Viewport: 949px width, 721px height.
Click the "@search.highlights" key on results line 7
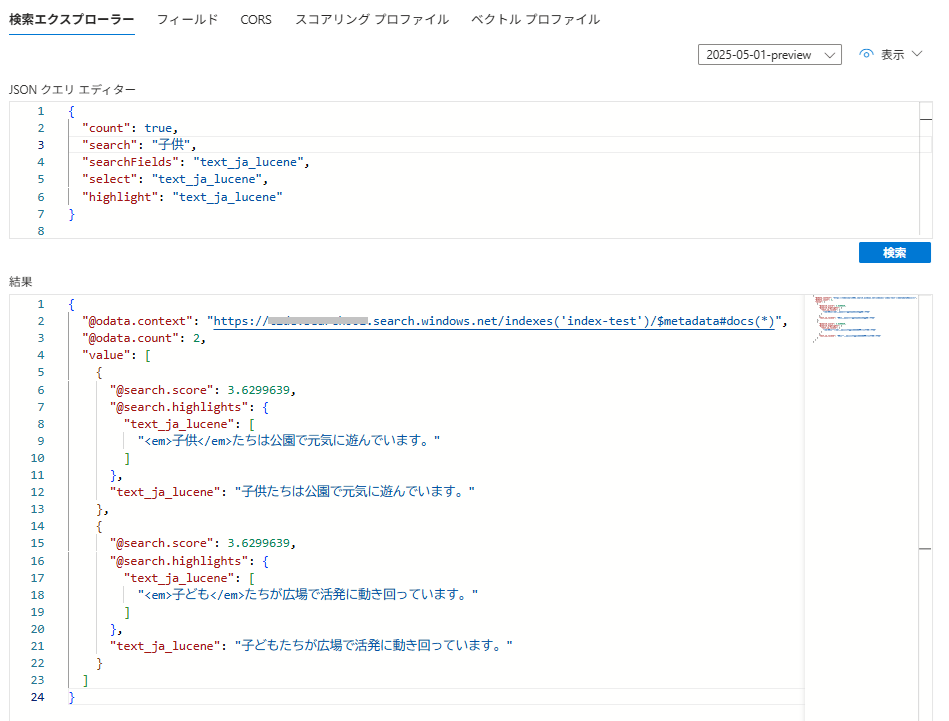179,407
